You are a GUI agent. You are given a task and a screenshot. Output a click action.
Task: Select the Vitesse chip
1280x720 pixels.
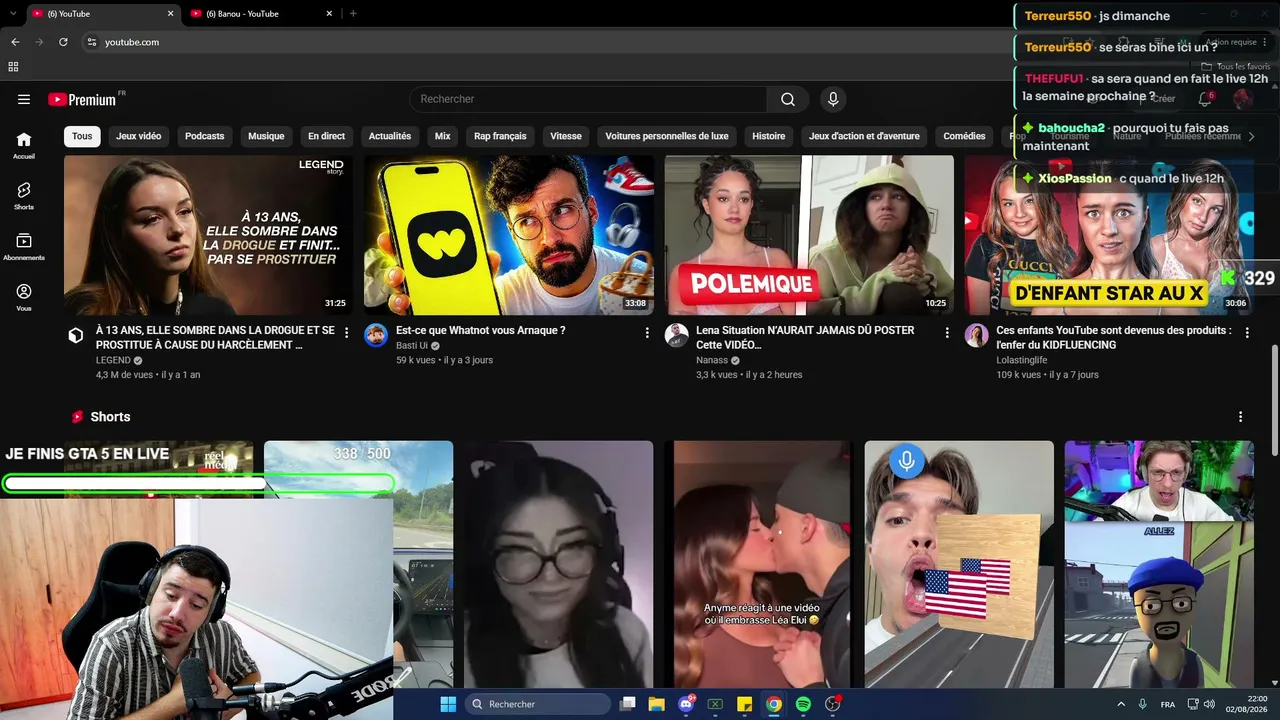(x=566, y=136)
